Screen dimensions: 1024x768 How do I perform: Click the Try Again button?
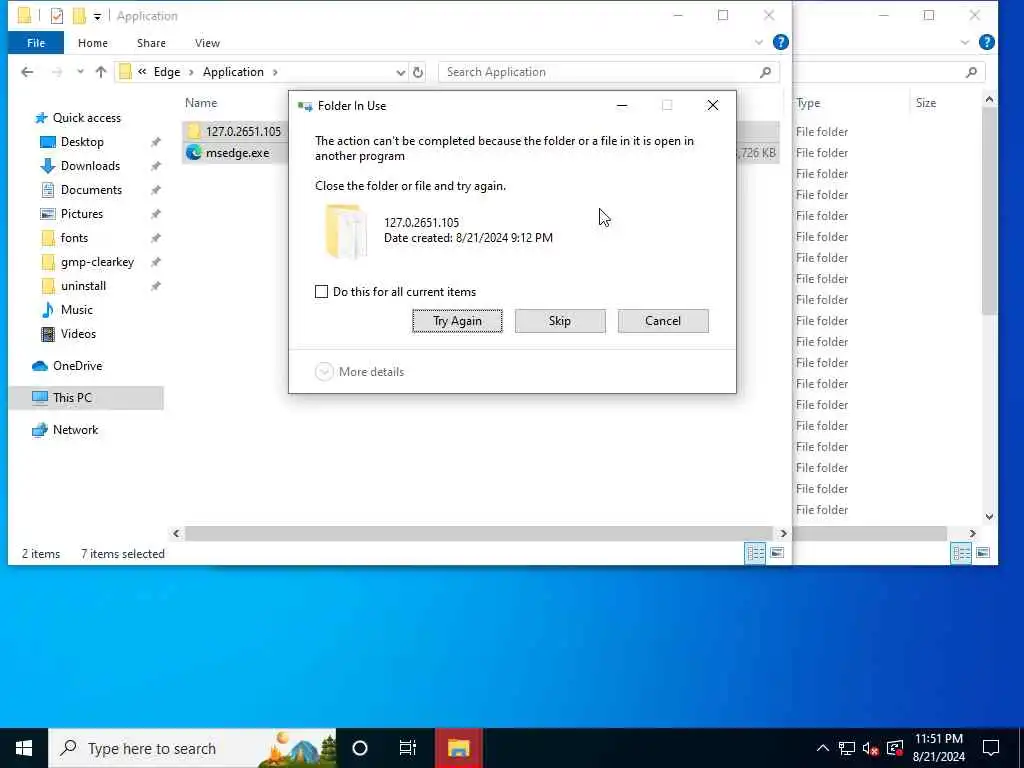tap(457, 321)
